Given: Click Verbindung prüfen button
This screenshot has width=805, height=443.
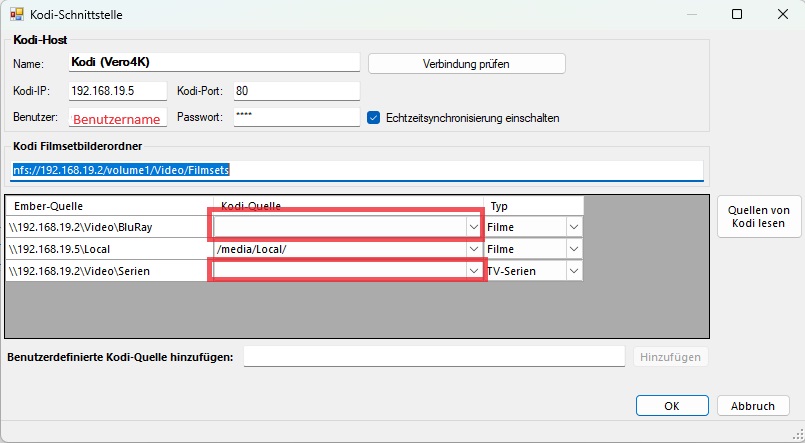Looking at the screenshot, I should (467, 64).
